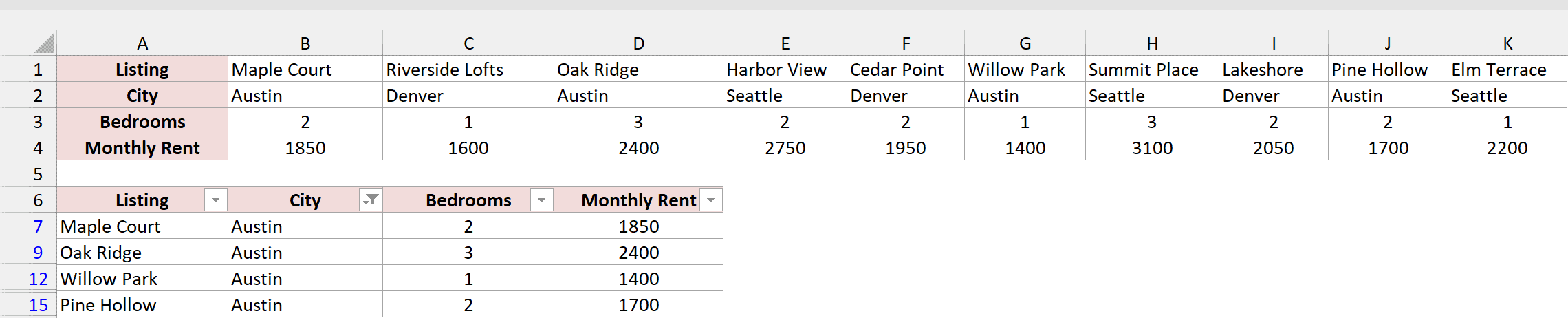Click the Oak Ridge cell in row 9
The image size is (1568, 318).
(142, 252)
